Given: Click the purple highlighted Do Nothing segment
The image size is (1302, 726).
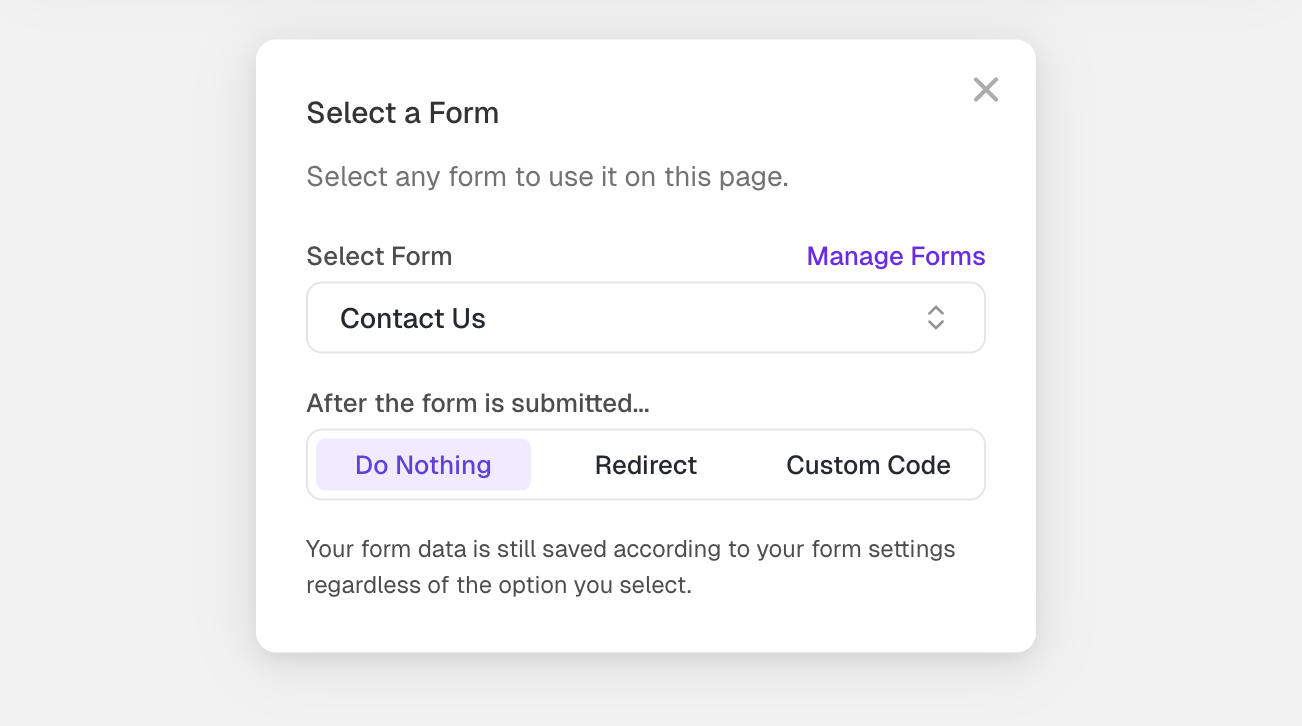Looking at the screenshot, I should click(x=423, y=465).
